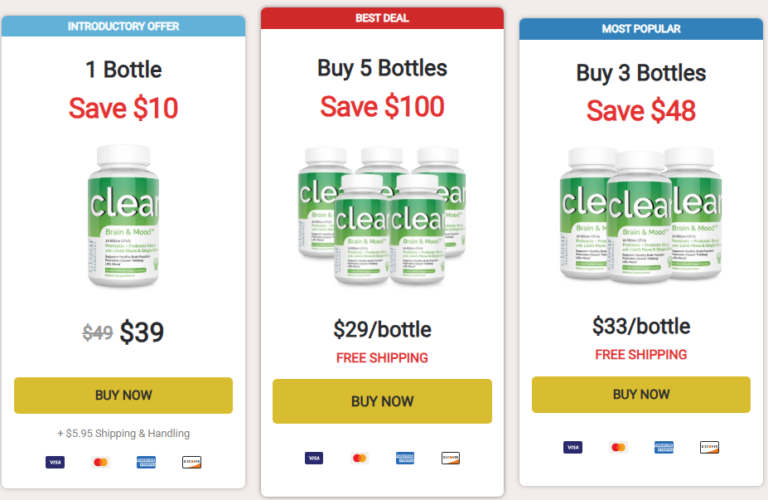Click Mastercard icon under 5 Bottles offer

coord(360,458)
